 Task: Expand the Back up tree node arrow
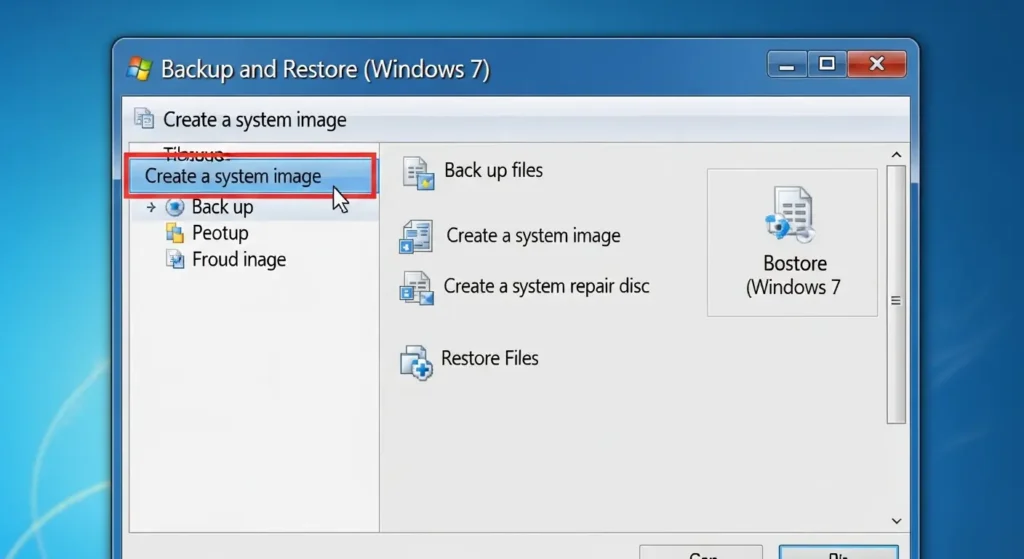tap(151, 207)
